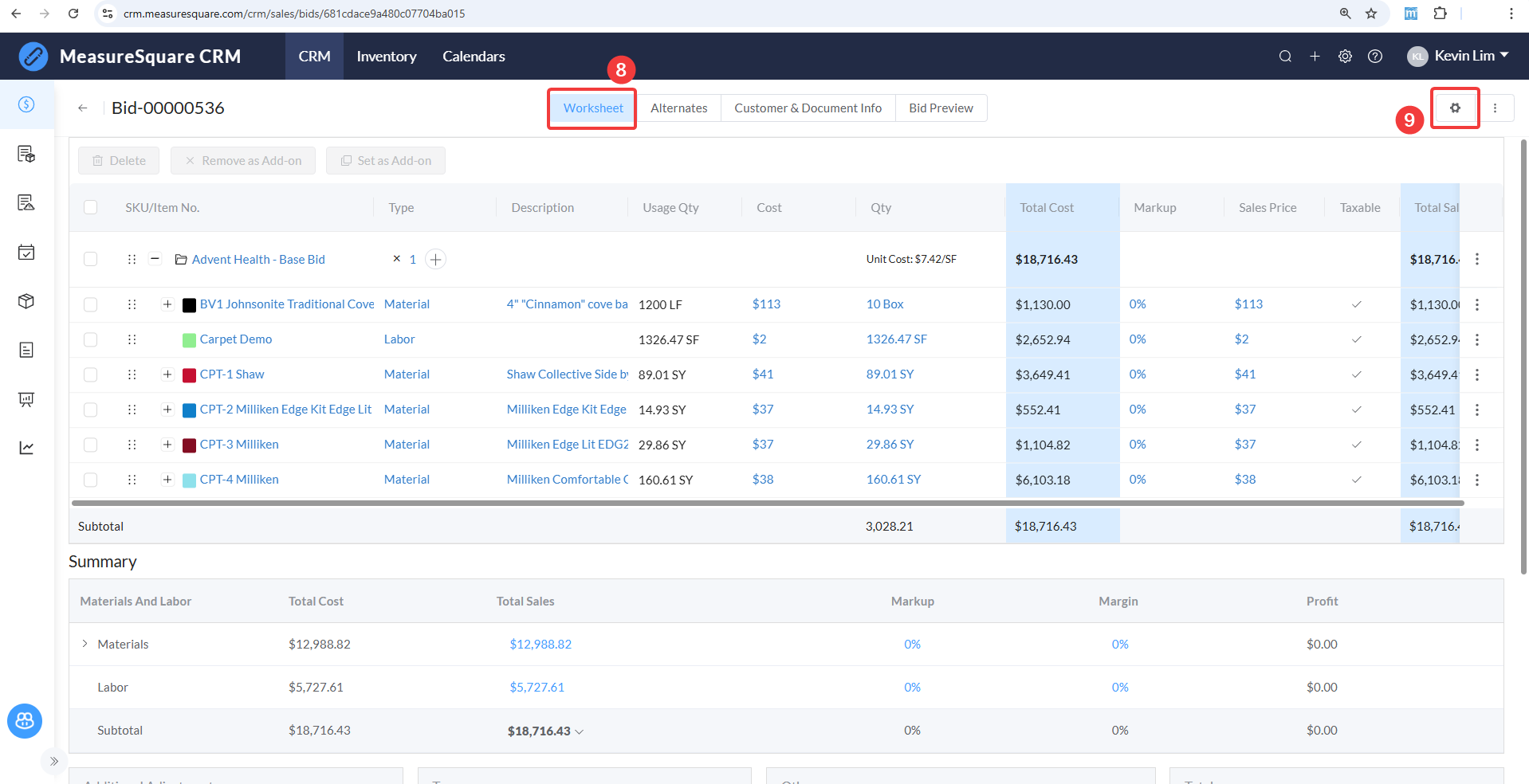Viewport: 1529px width, 784px height.
Task: Click the back arrow beside Bid-00000536
Action: (x=83, y=108)
